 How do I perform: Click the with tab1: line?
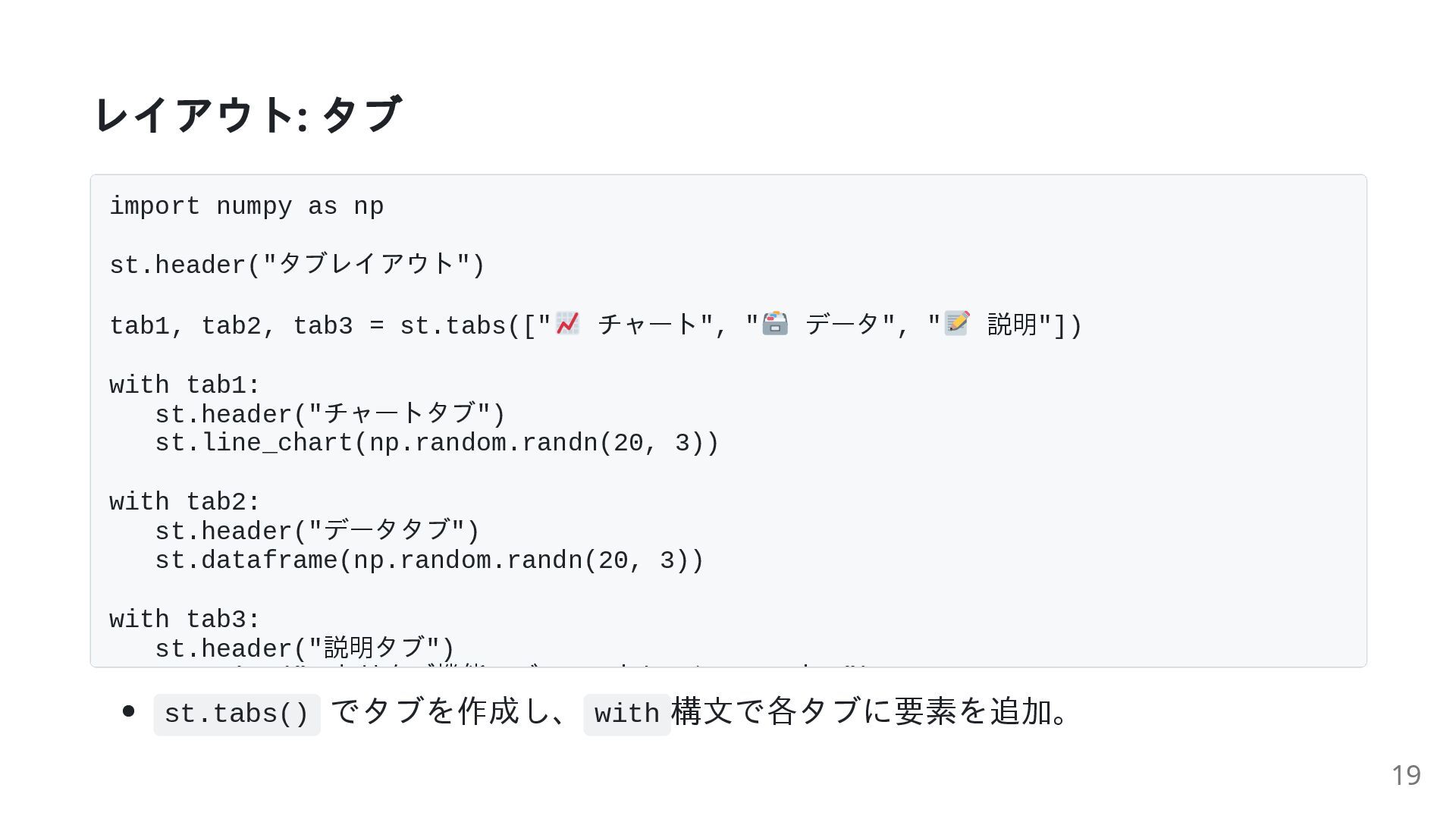coord(185,385)
